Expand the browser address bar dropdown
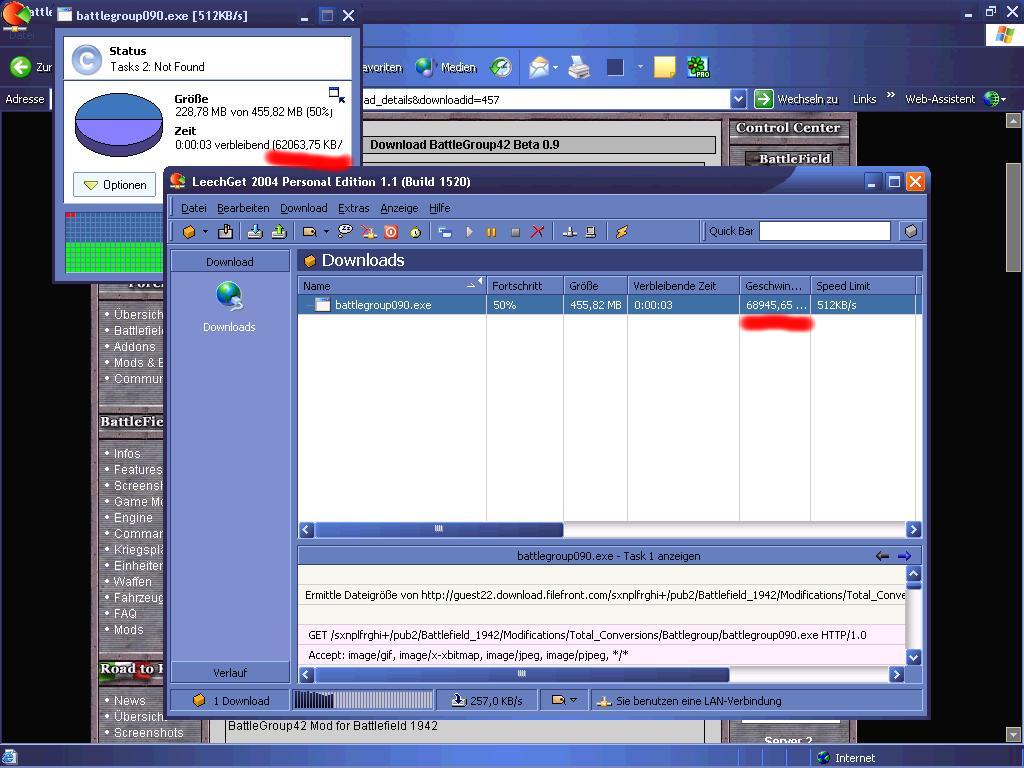Viewport: 1024px width, 768px height. pyautogui.click(x=738, y=99)
